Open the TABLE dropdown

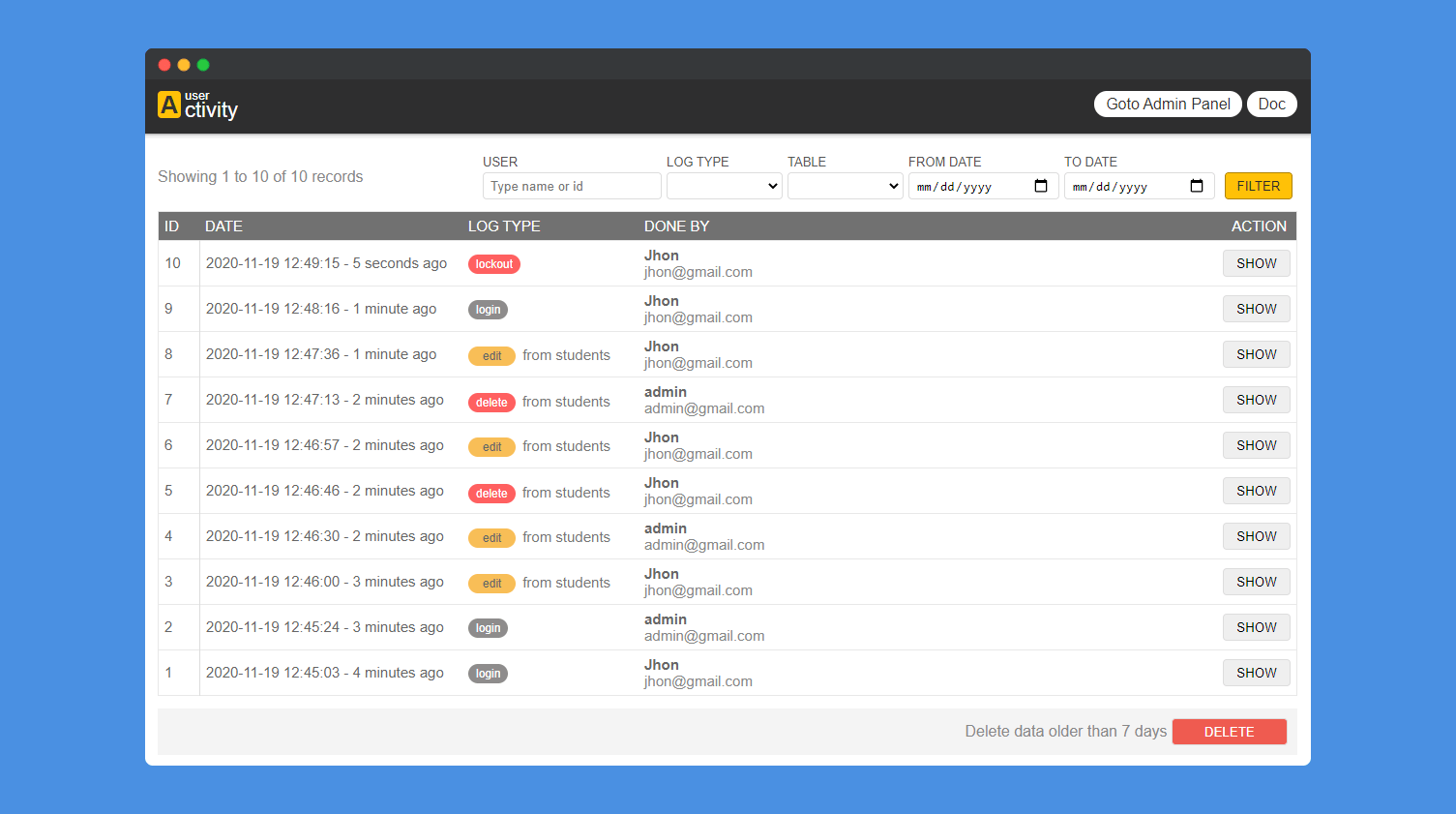click(845, 186)
